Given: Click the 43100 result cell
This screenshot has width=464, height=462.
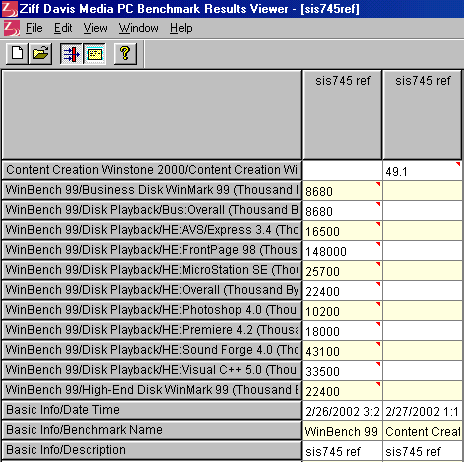Looking at the screenshot, I should [342, 351].
